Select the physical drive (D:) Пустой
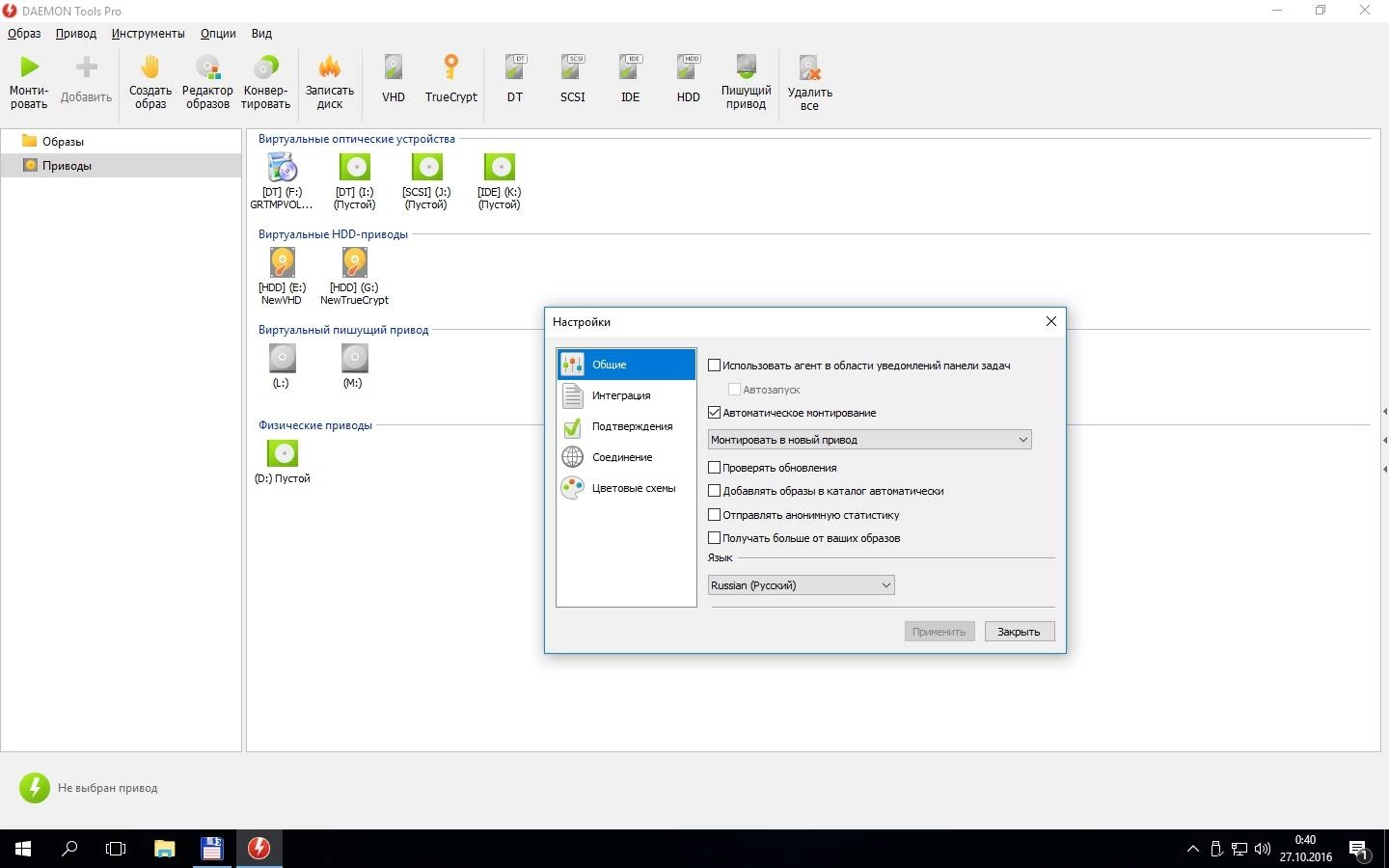 pyautogui.click(x=282, y=462)
